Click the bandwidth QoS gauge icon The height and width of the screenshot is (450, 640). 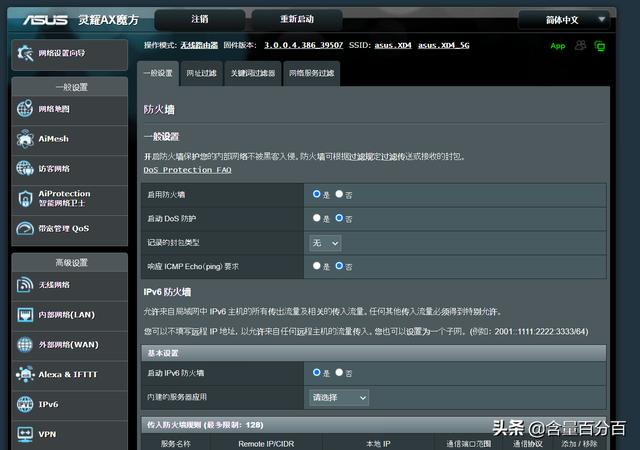tap(25, 228)
